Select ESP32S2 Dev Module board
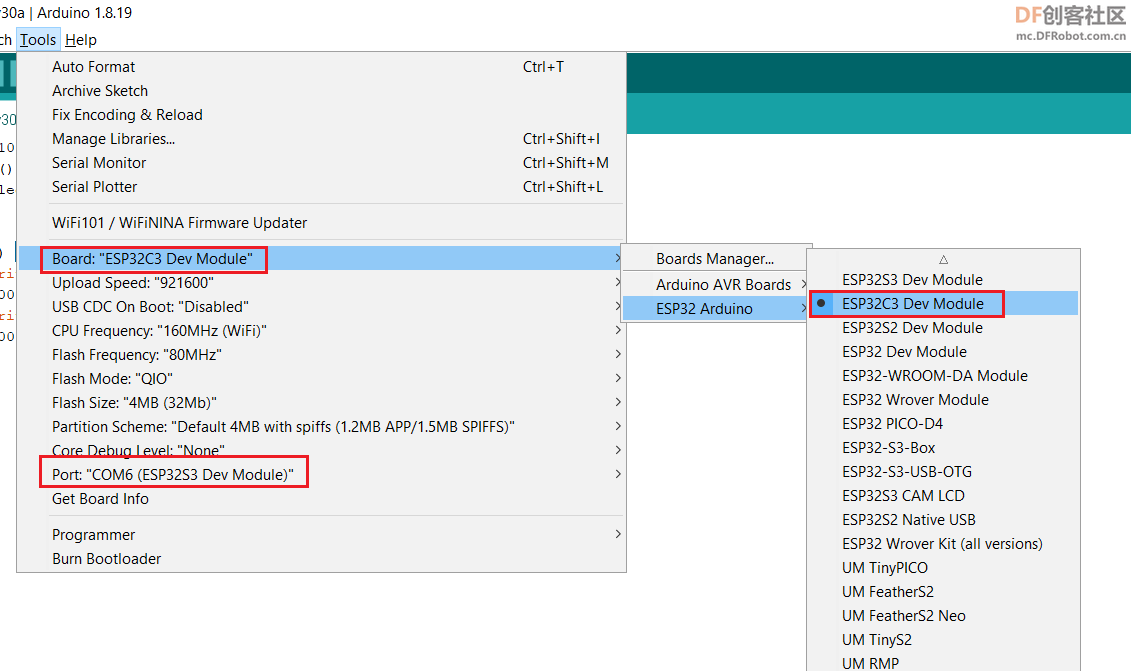The width and height of the screenshot is (1131, 671). (943, 328)
